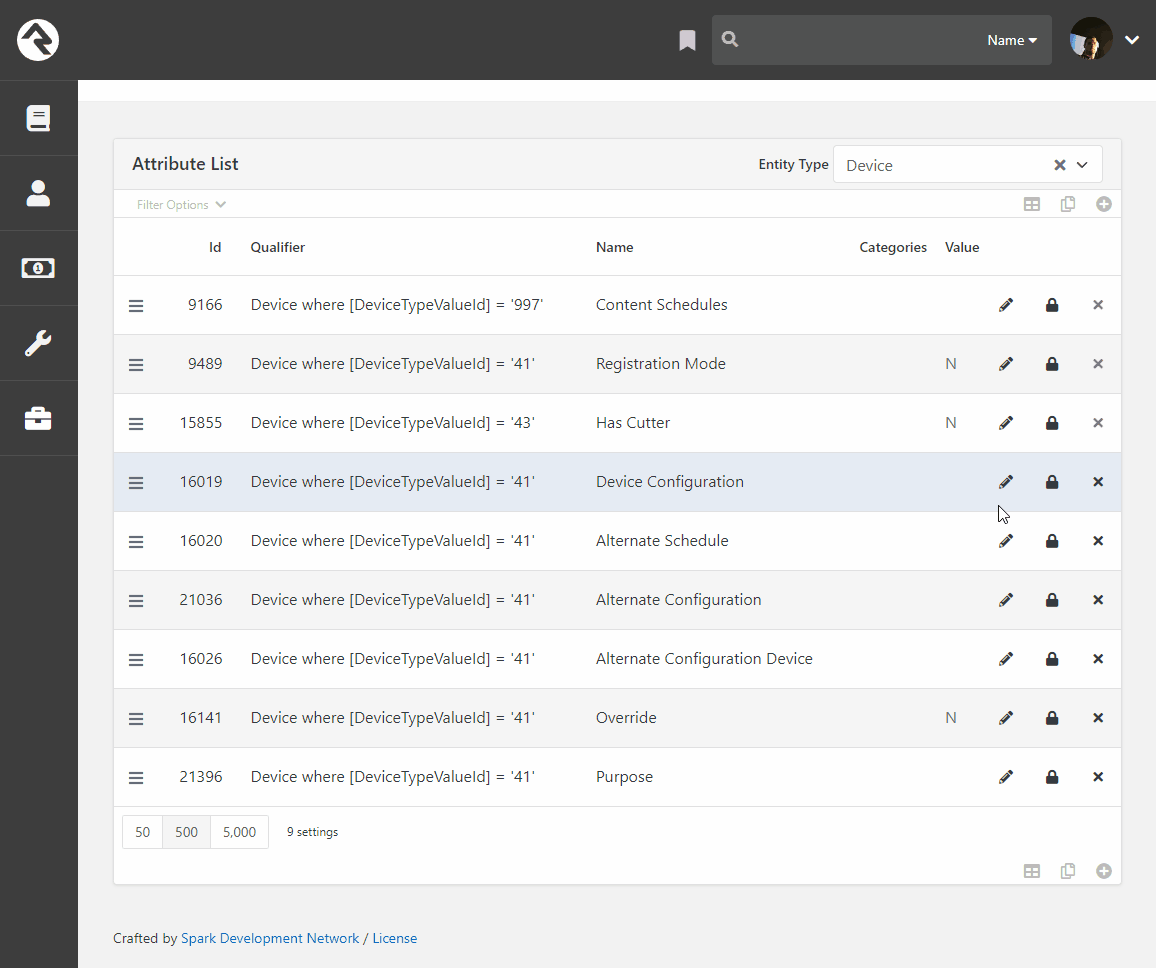This screenshot has height=968, width=1156.
Task: Grab reorder handle for Content Schedules row
Action: (x=136, y=305)
